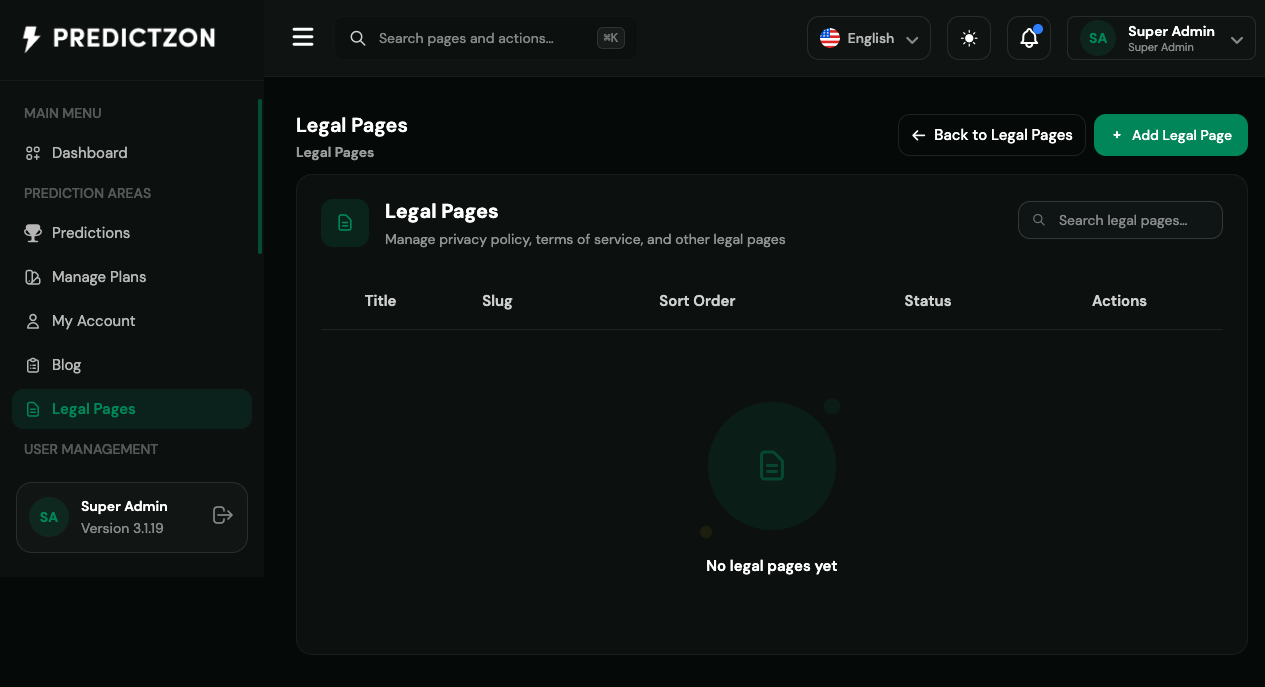Click the Sort Order column header
The width and height of the screenshot is (1265, 687).
point(697,301)
